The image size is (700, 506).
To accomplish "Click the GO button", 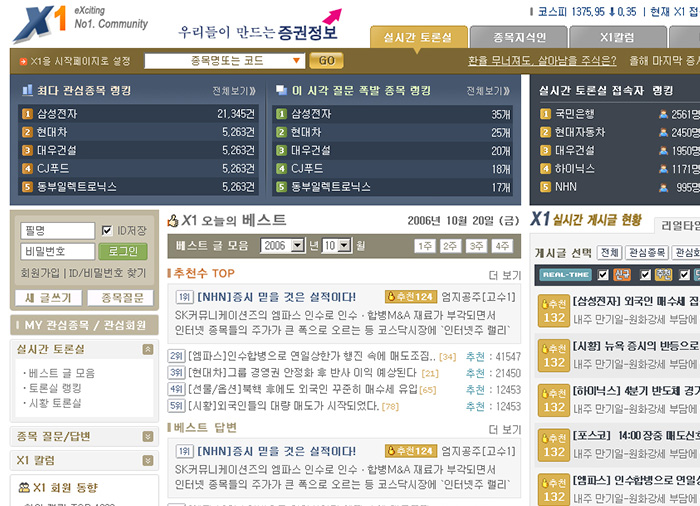I will 326,61.
